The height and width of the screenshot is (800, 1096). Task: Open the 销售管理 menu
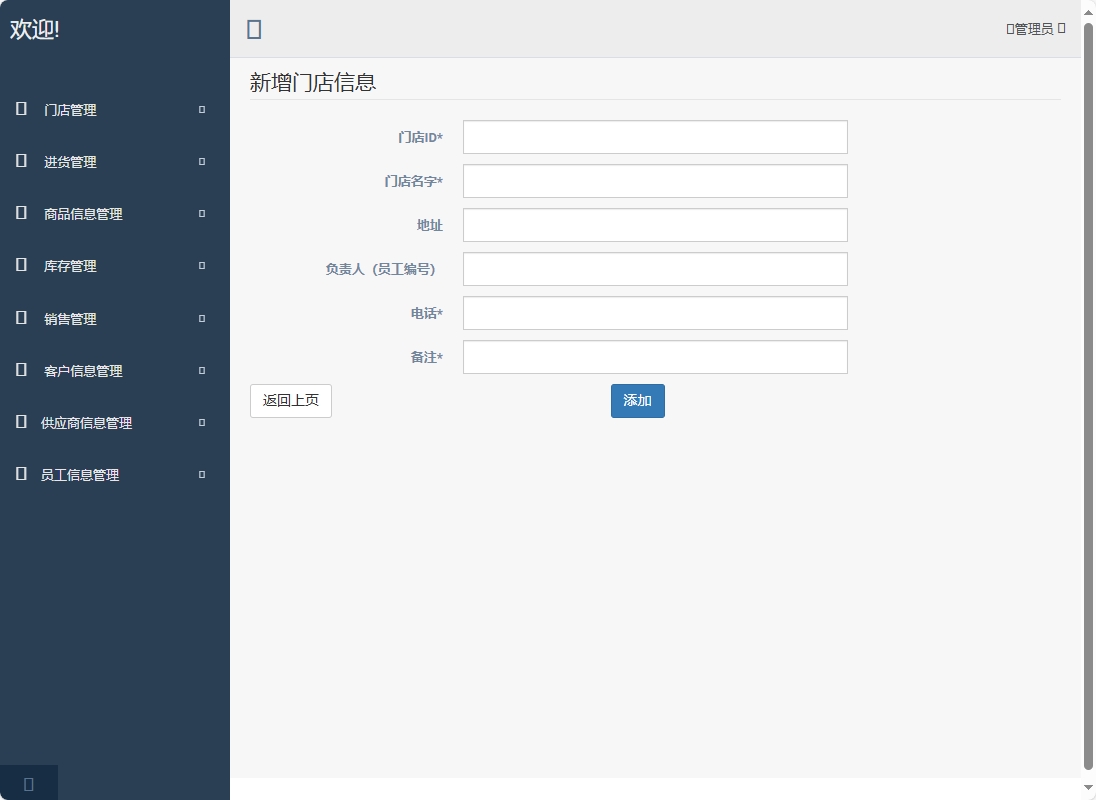(x=115, y=319)
